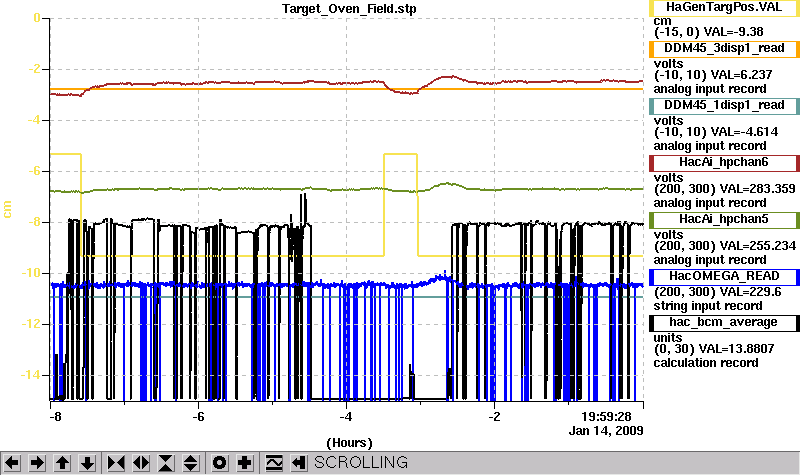Screen dimensions: 800x475
Task: Select HacOMEGA_READ blue legend entry
Action: tap(724, 276)
